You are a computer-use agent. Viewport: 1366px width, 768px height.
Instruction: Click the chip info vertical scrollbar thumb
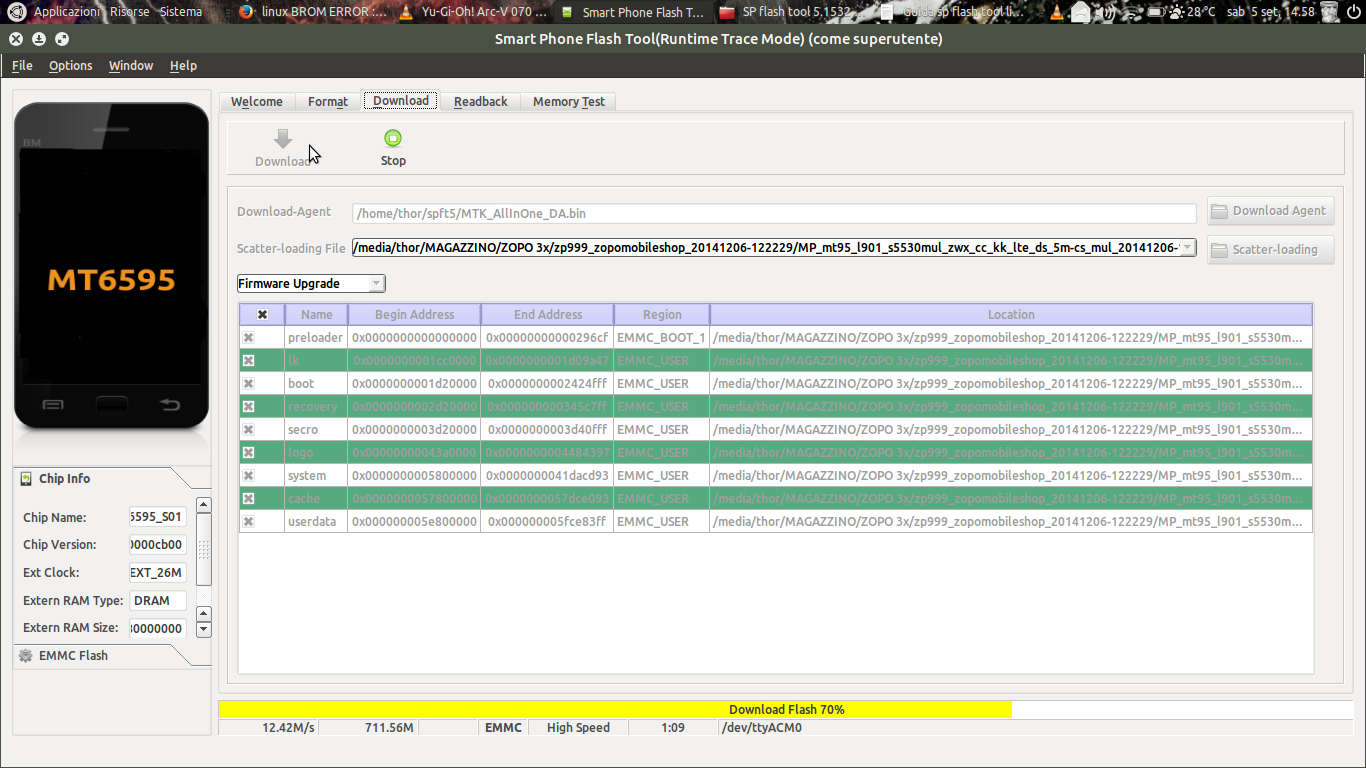coord(204,550)
